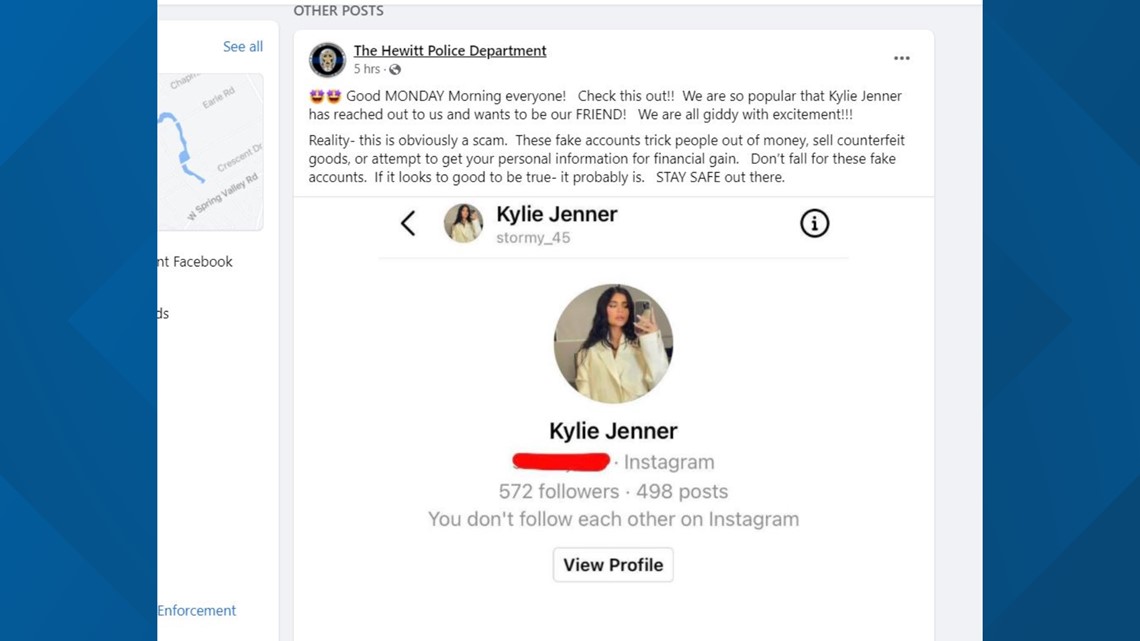Viewport: 1140px width, 641px height.
Task: Click the globe public-visibility icon
Action: [395, 70]
